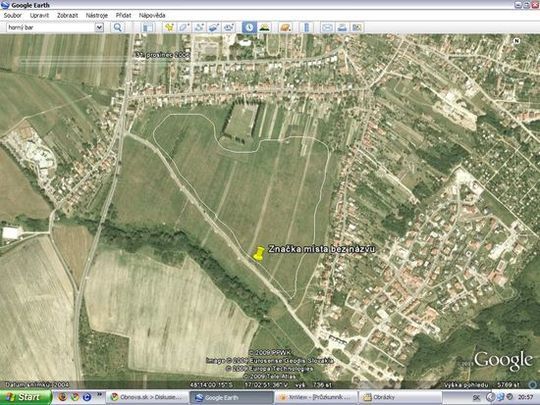Image resolution: width=540 pixels, height=405 pixels.
Task: Click the search magnifier button
Action: [117, 28]
